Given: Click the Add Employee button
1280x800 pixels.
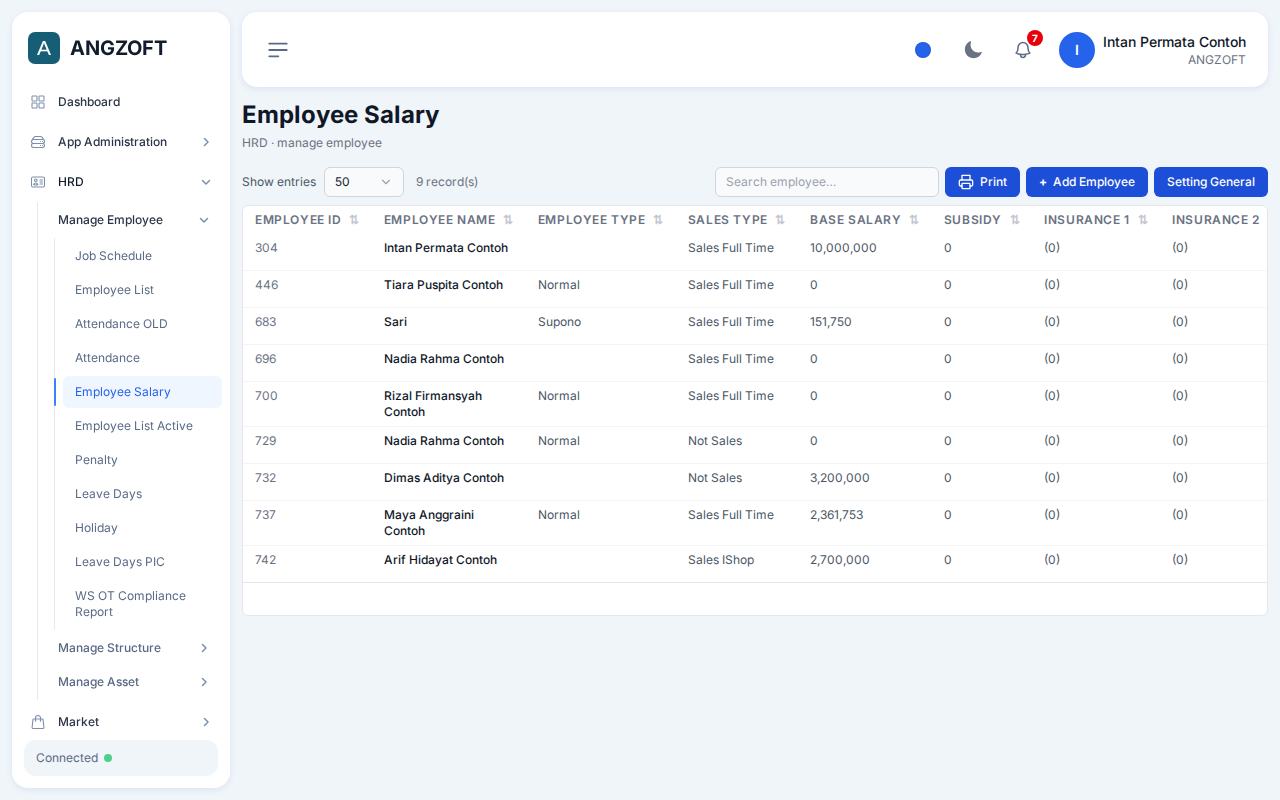Looking at the screenshot, I should coord(1087,182).
